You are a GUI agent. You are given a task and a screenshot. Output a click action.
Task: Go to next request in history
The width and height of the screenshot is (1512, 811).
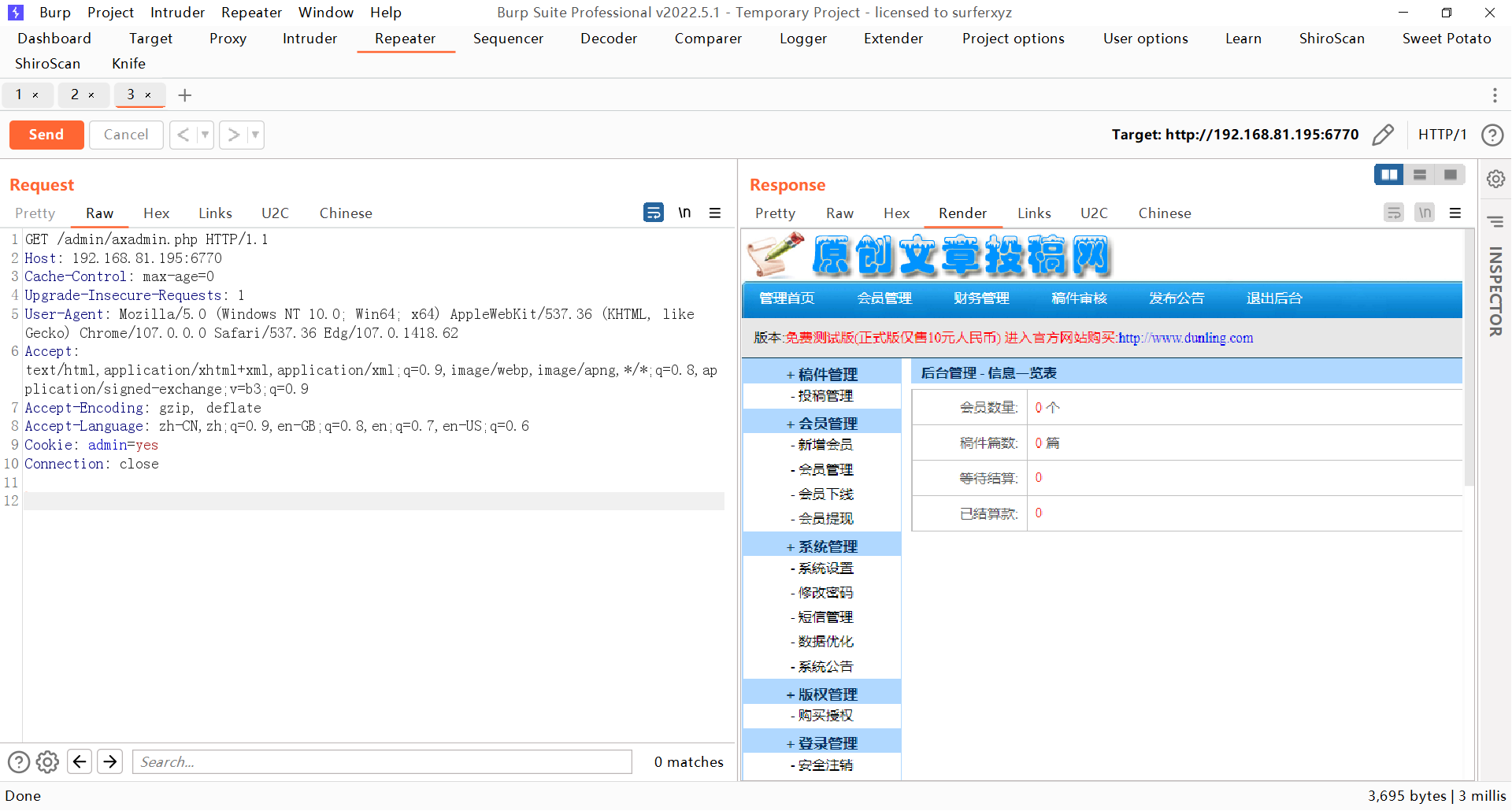pos(233,135)
